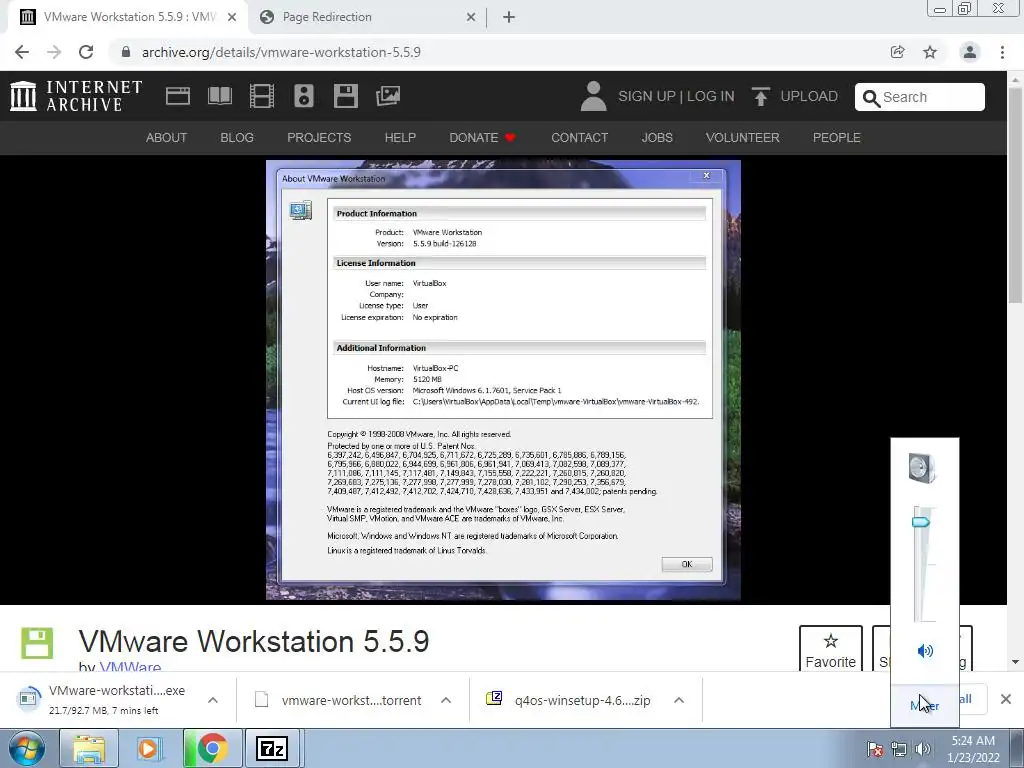Open the CONTACT menu item
The image size is (1024, 768).
click(x=579, y=138)
